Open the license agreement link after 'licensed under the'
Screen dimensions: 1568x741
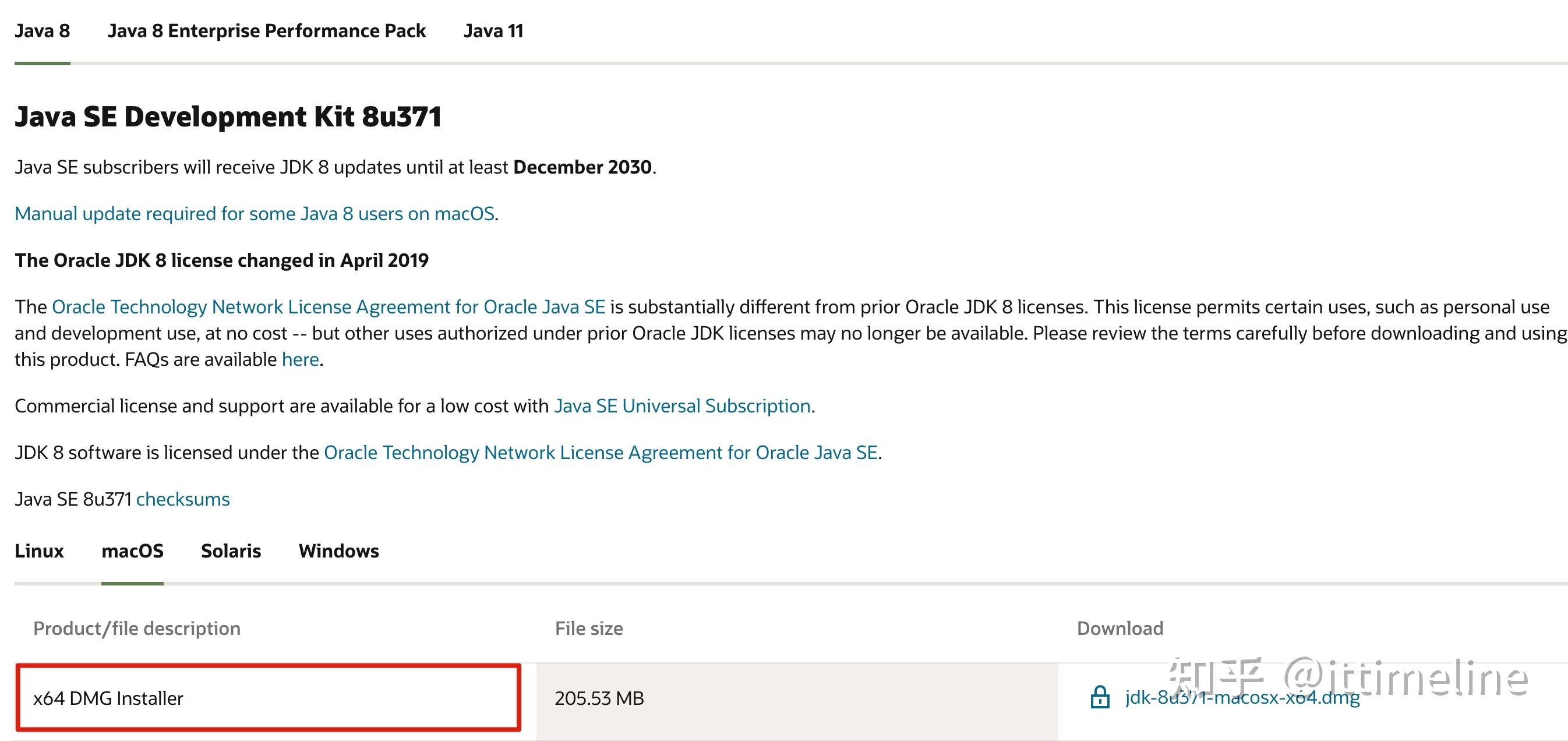click(601, 453)
